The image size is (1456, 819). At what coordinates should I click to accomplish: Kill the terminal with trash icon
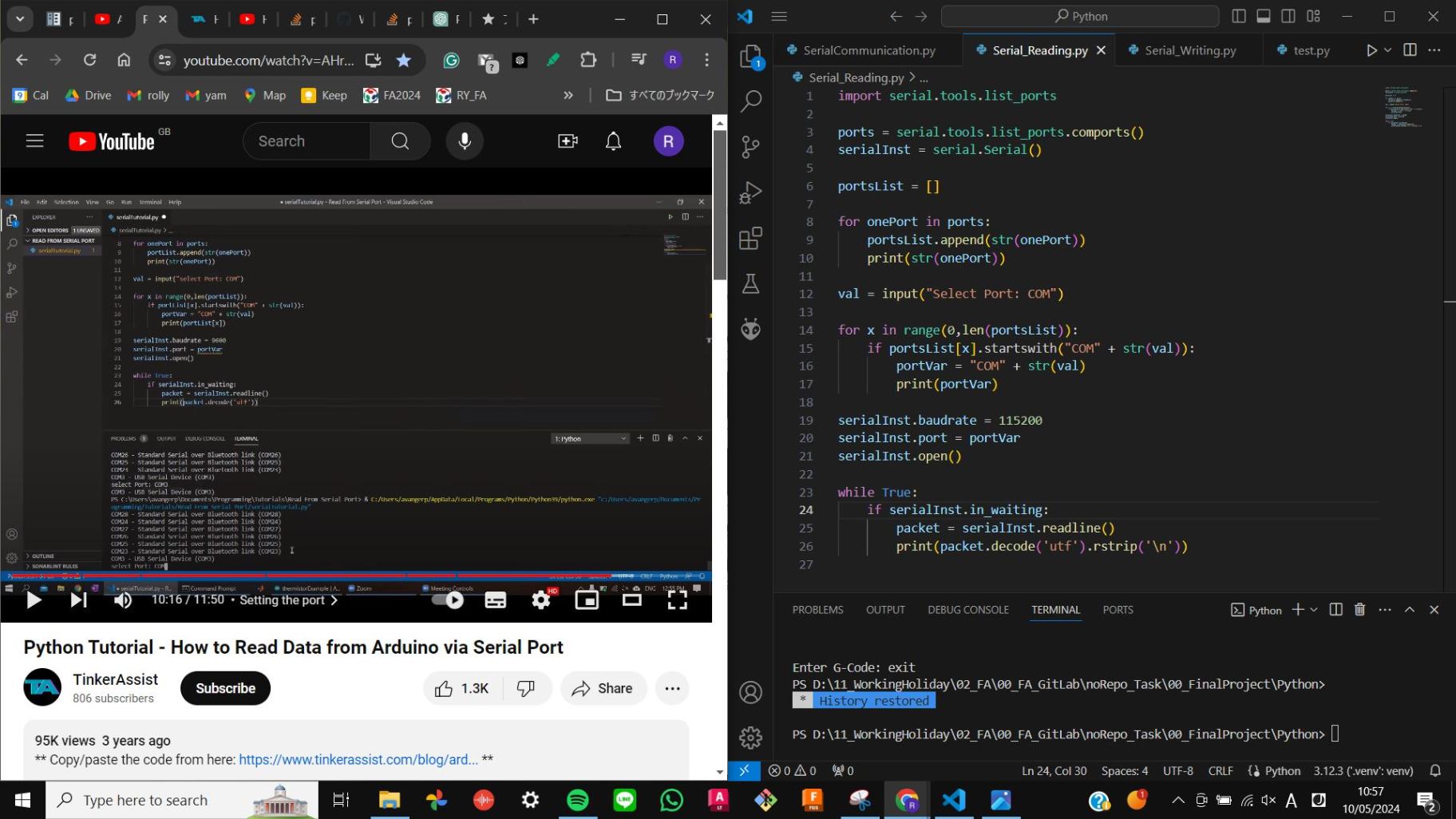coord(1360,610)
